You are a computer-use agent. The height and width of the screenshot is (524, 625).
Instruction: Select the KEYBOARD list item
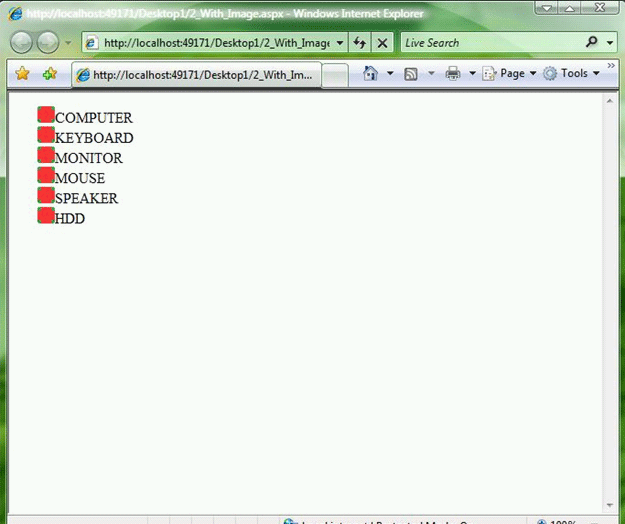tap(94, 138)
